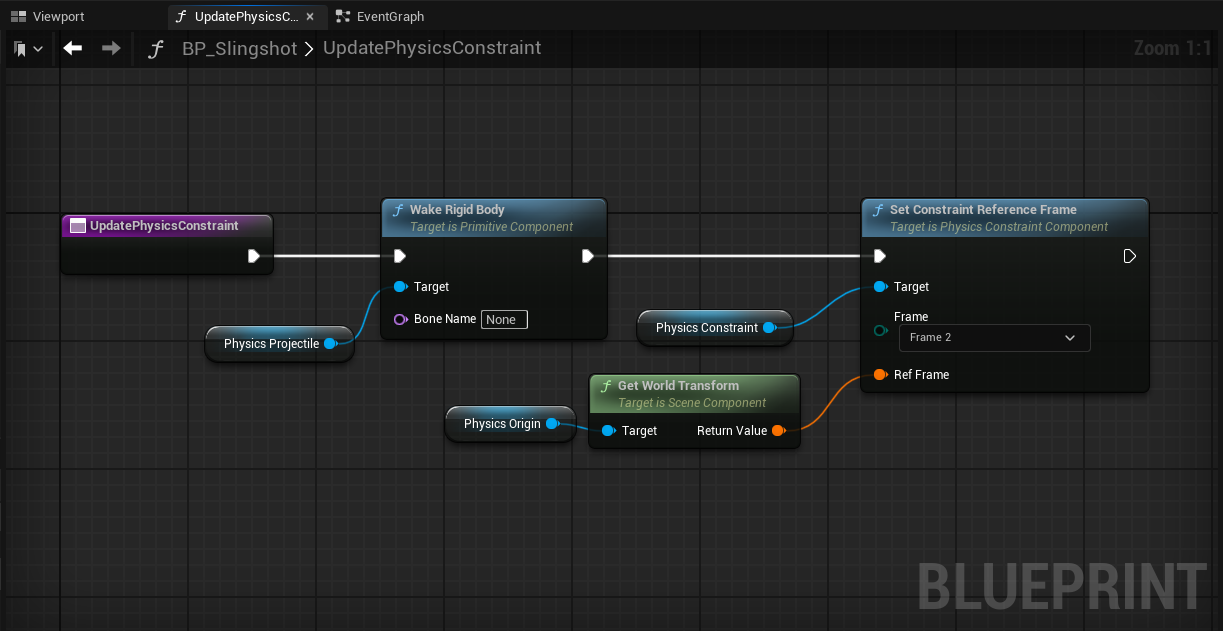Click the orange Return Value pin
The height and width of the screenshot is (631, 1223).
point(778,431)
